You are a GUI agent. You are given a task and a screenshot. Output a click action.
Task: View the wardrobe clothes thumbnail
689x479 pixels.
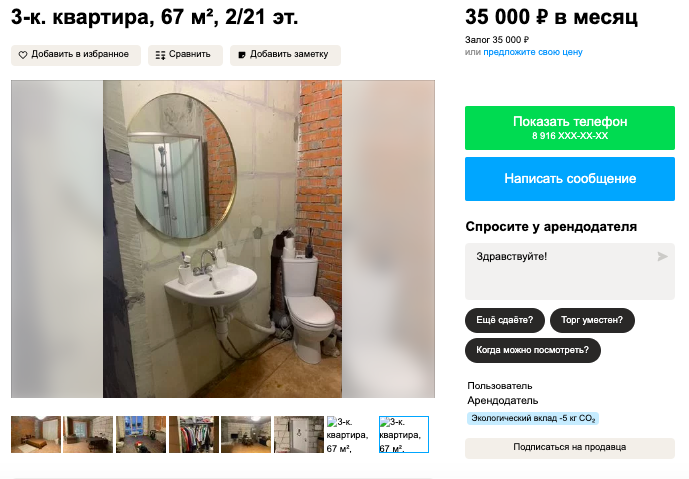pos(194,435)
